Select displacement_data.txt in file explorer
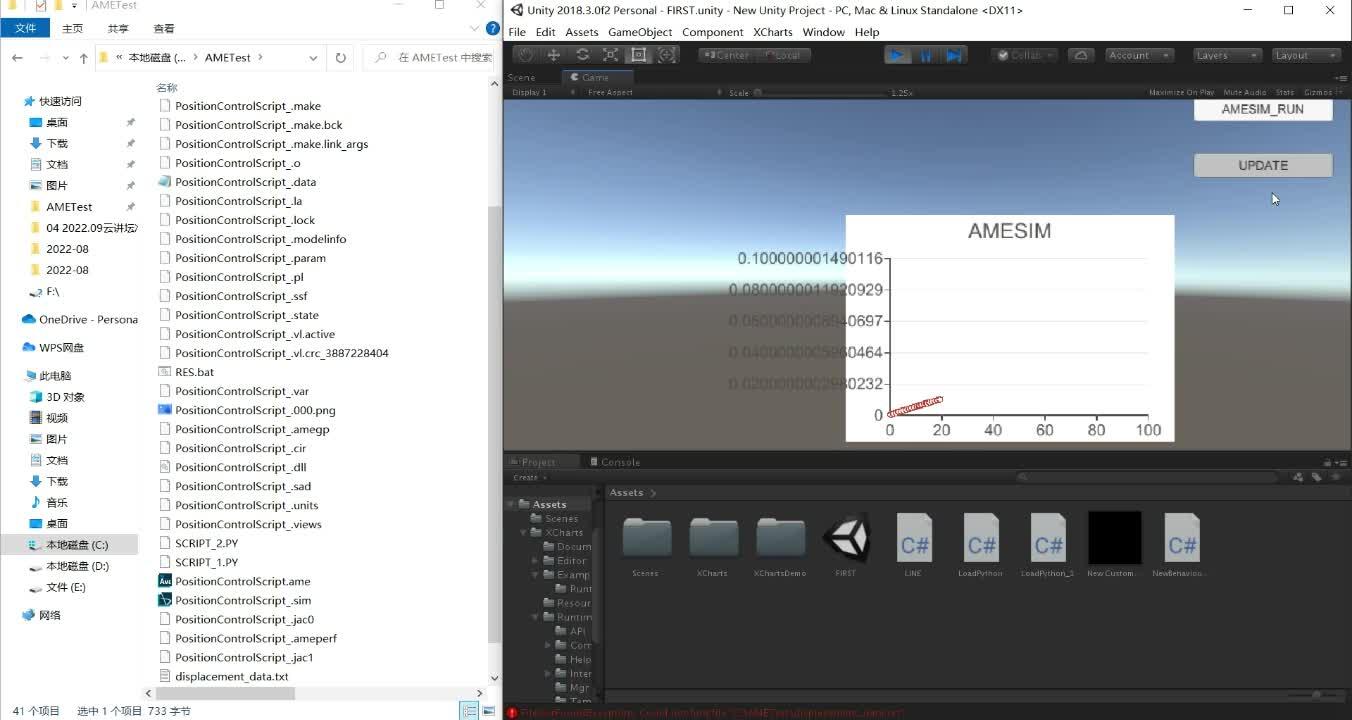Viewport: 1352px width, 720px height. pos(231,676)
